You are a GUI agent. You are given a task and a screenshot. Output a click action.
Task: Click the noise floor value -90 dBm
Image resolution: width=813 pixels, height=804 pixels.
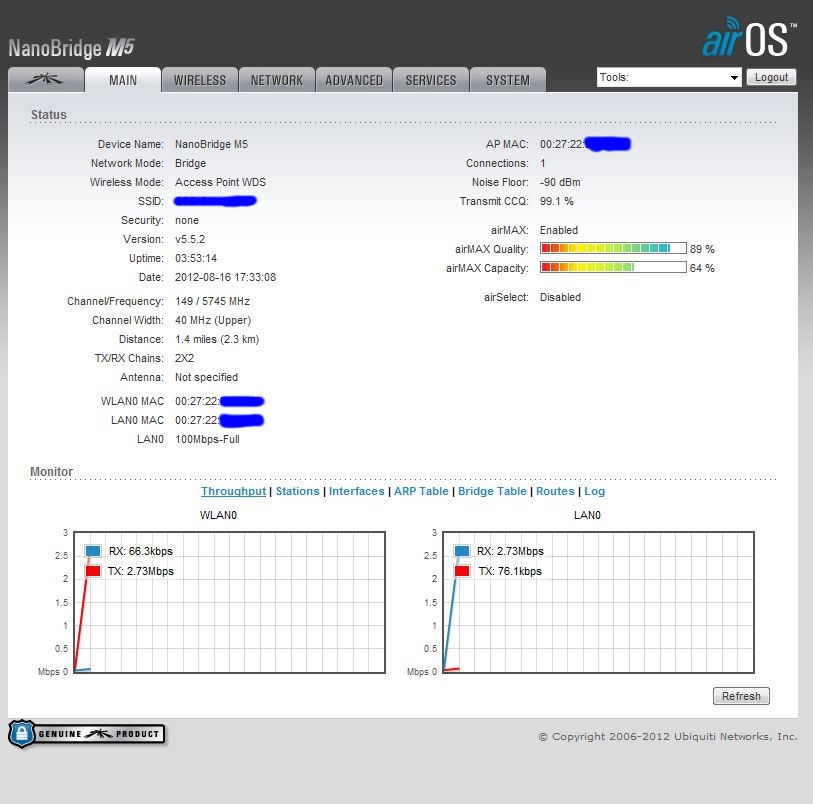[x=560, y=182]
